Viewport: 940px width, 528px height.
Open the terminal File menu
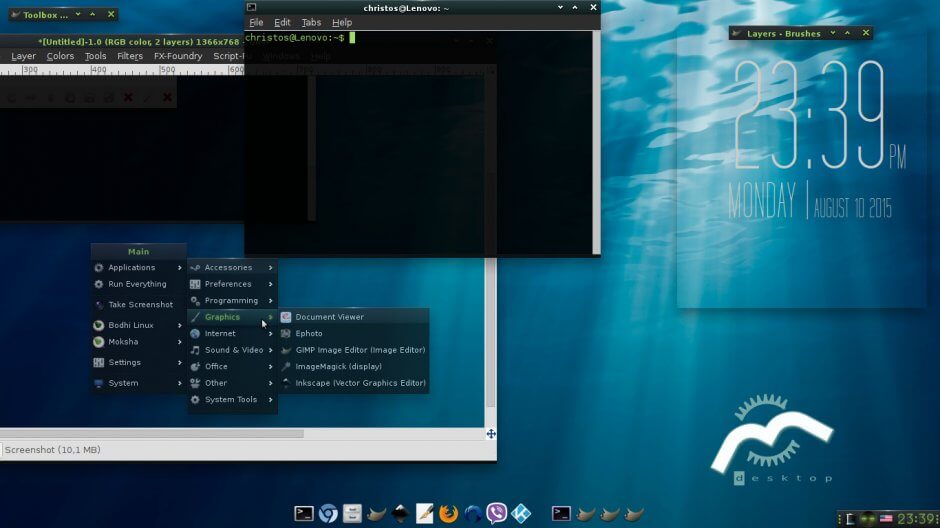pyautogui.click(x=256, y=22)
